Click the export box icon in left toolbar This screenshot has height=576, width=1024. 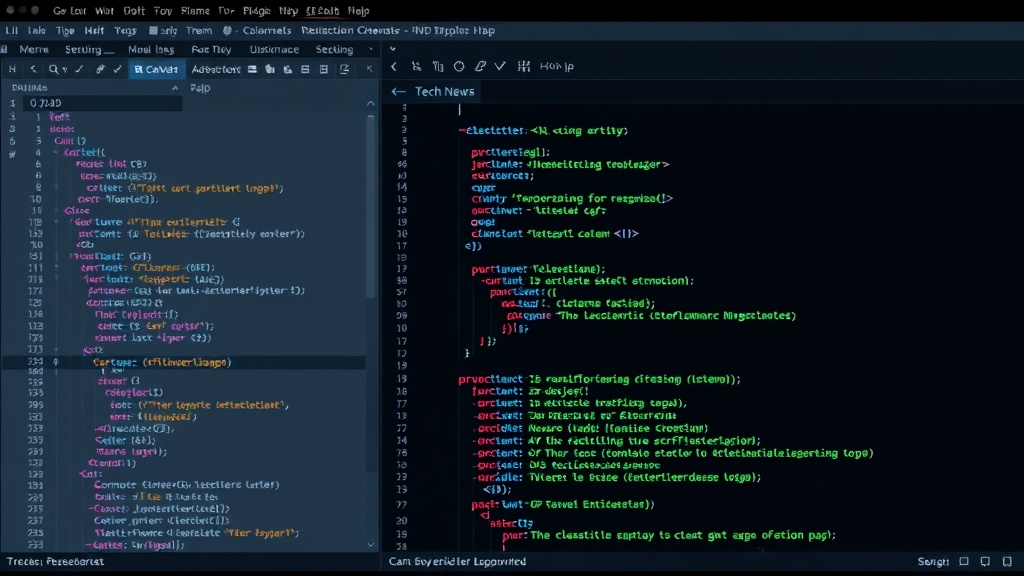(x=344, y=69)
